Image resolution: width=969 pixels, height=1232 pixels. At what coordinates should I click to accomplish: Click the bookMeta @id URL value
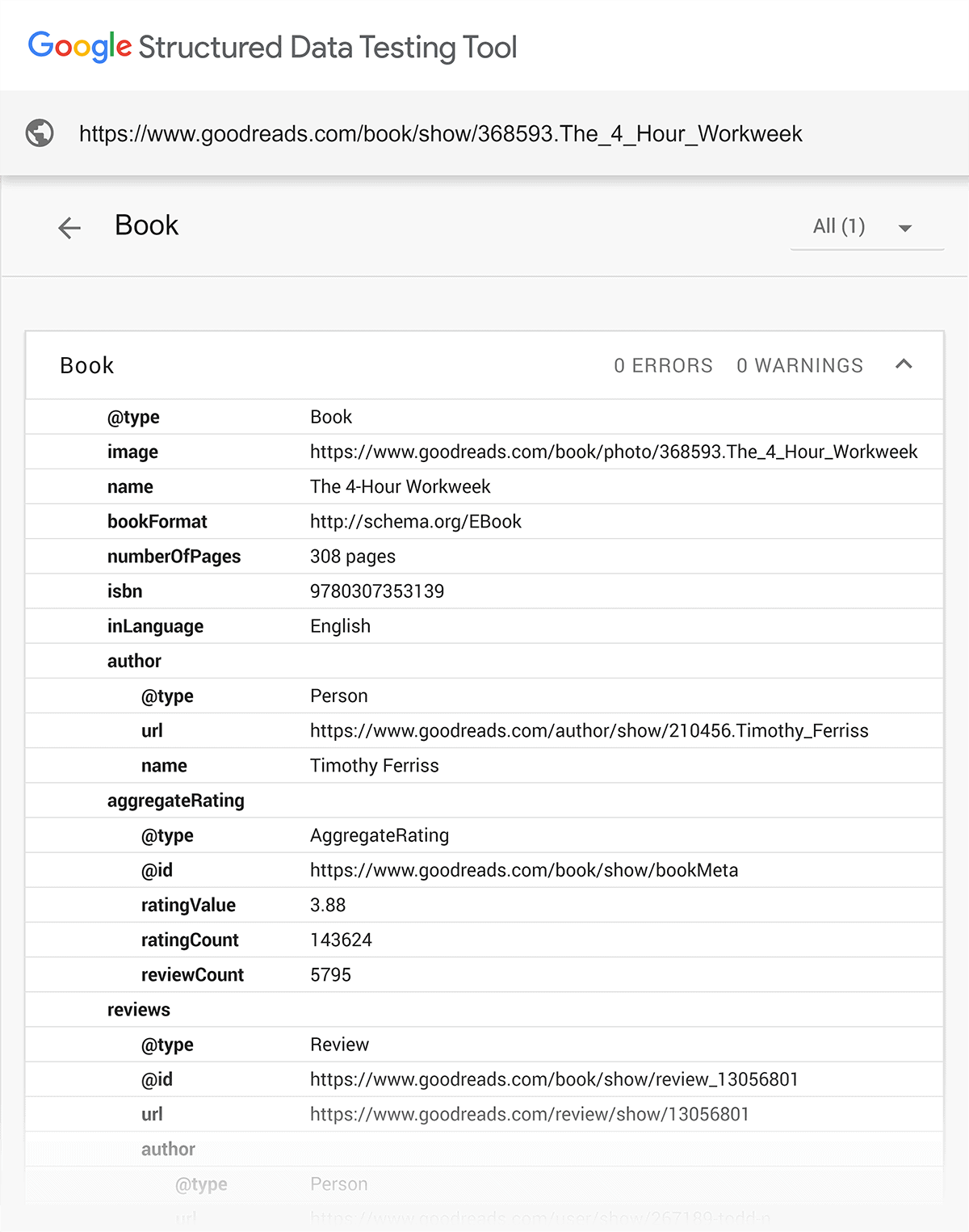pos(524,870)
